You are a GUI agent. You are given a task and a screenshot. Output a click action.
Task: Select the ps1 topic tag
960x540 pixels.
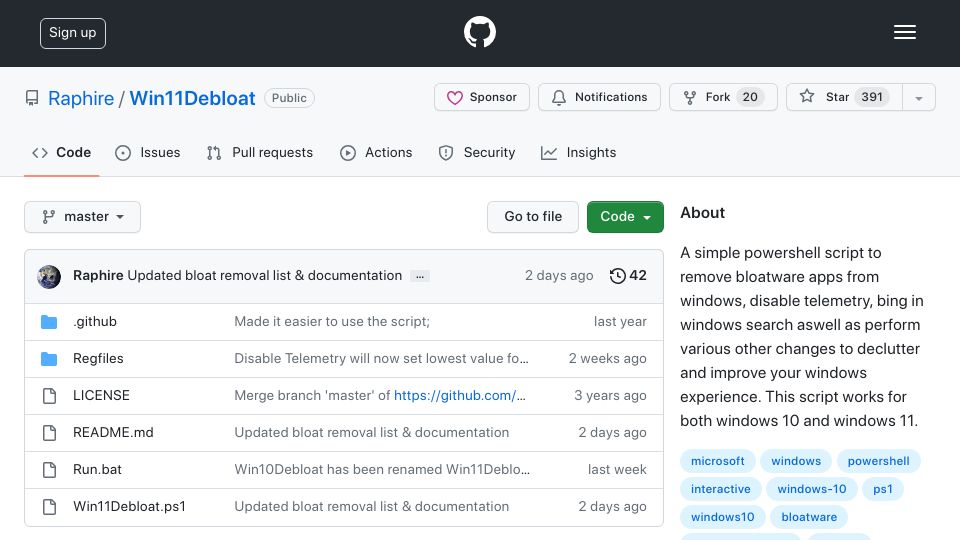pyautogui.click(x=883, y=489)
